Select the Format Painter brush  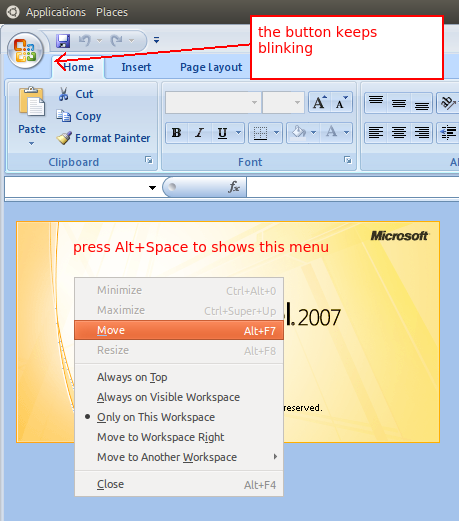point(103,138)
